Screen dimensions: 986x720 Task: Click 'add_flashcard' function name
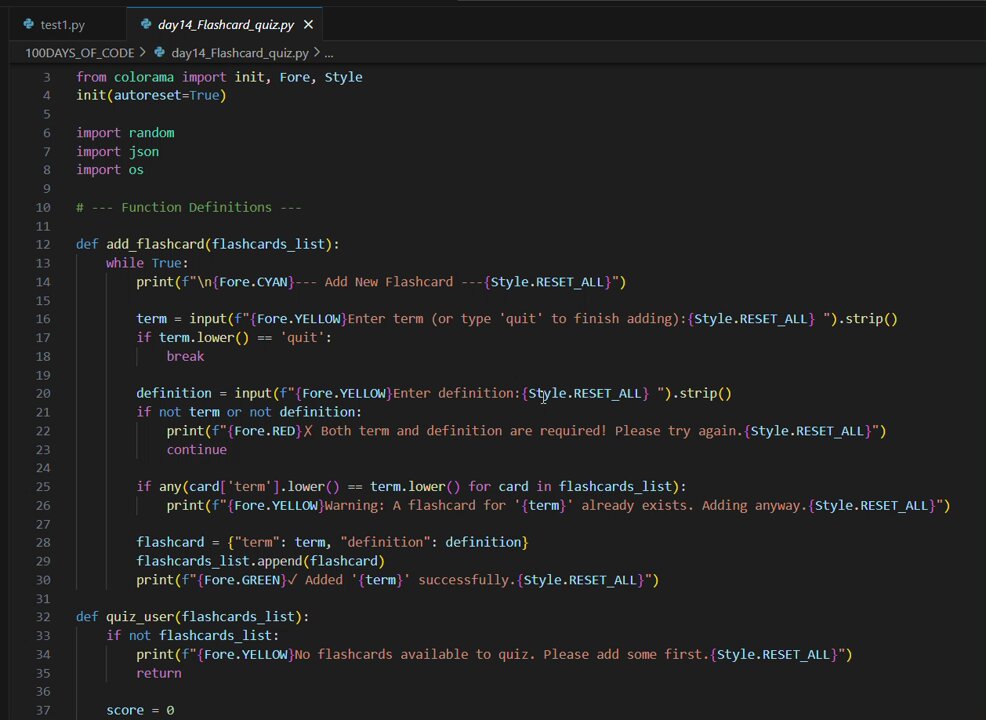pos(155,245)
